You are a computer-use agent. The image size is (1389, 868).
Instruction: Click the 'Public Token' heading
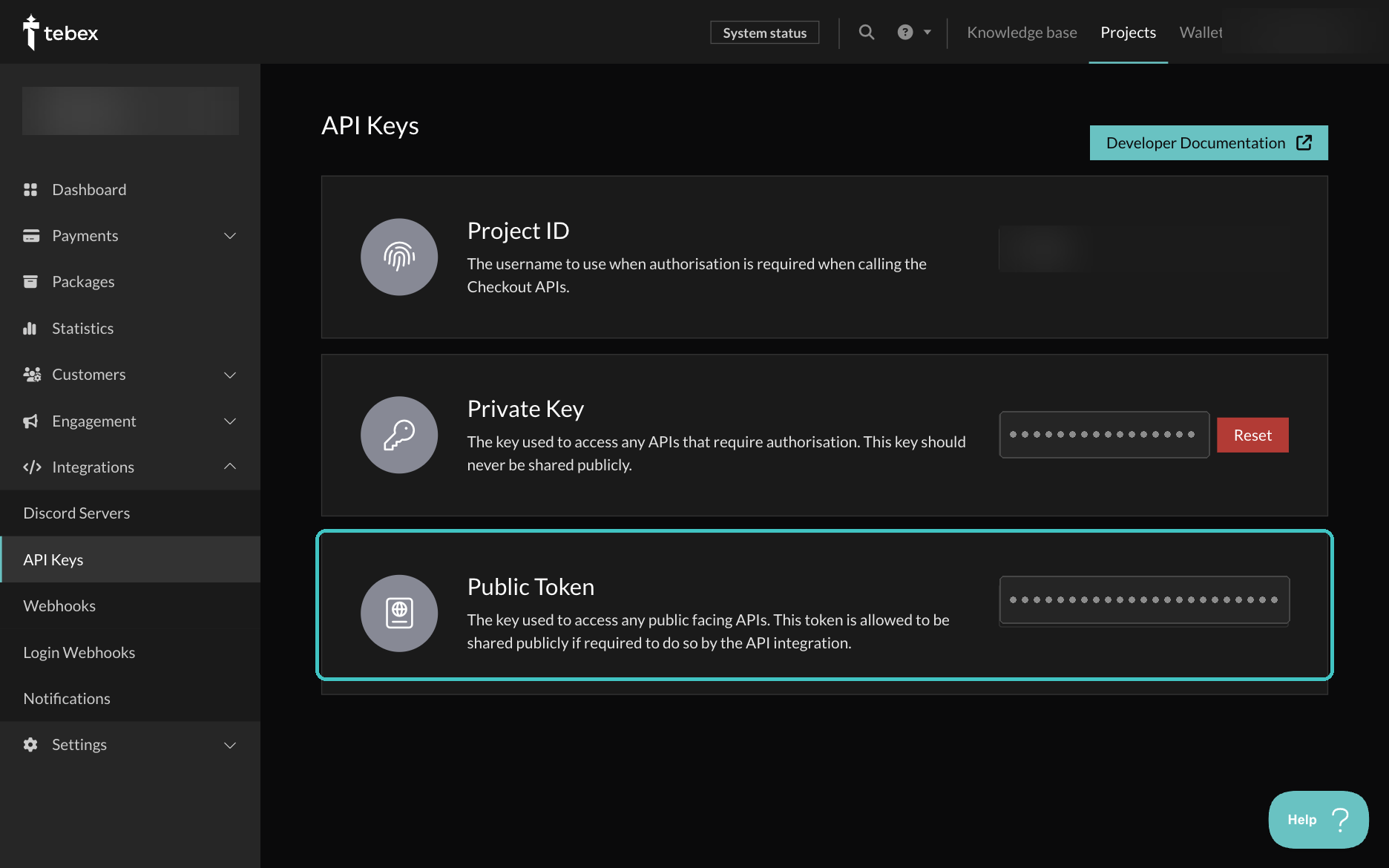pyautogui.click(x=531, y=587)
